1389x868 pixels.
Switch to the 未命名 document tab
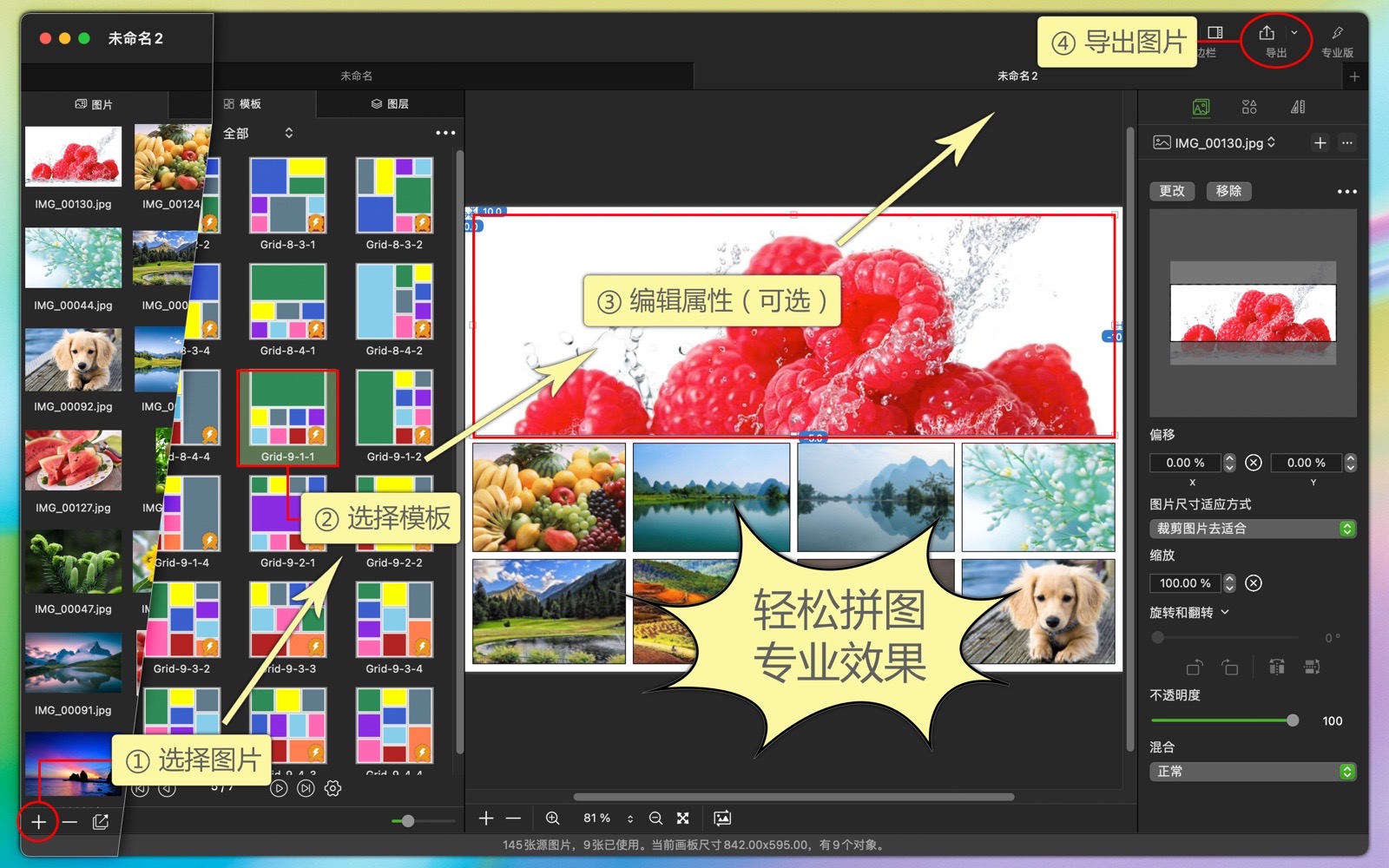point(356,76)
